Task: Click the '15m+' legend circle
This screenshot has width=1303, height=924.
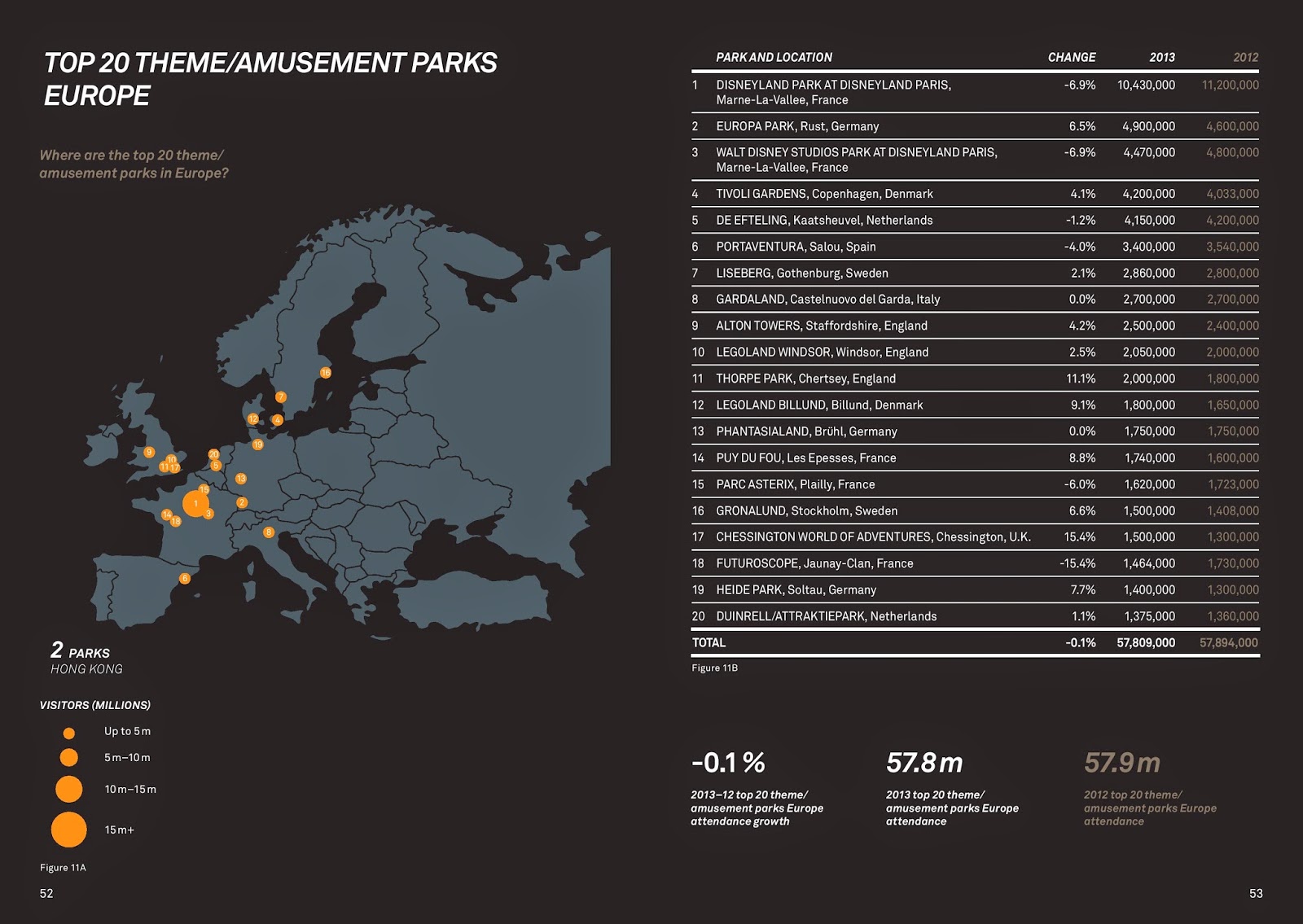Action: click(x=69, y=830)
